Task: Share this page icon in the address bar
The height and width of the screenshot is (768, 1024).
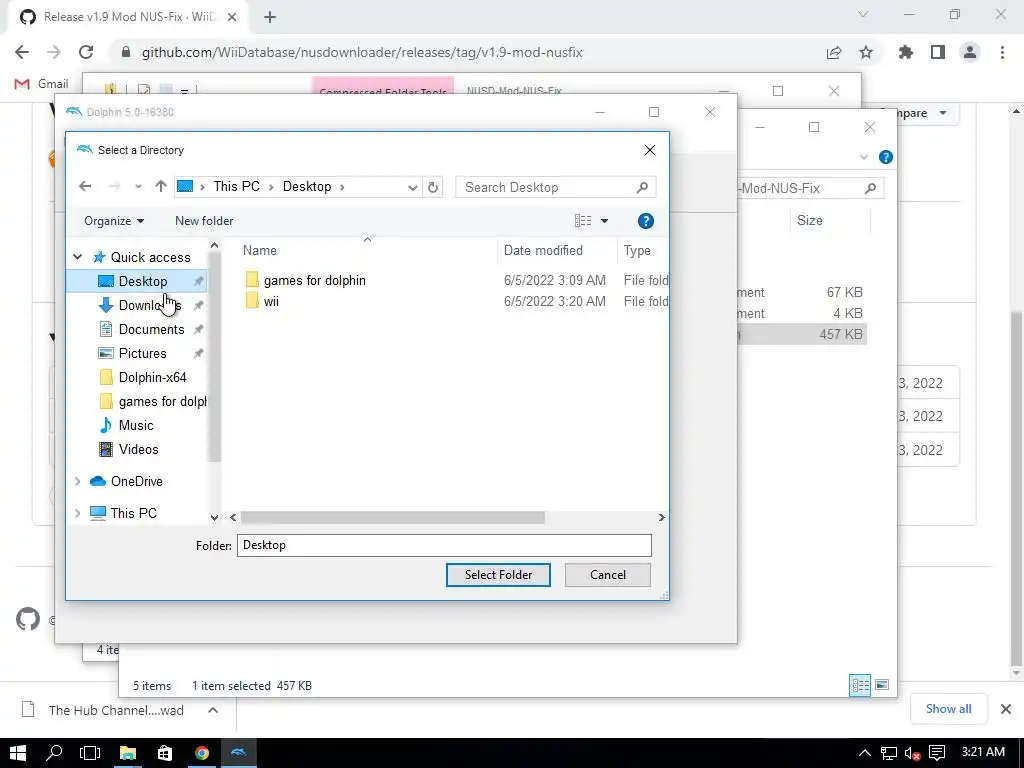Action: [834, 52]
